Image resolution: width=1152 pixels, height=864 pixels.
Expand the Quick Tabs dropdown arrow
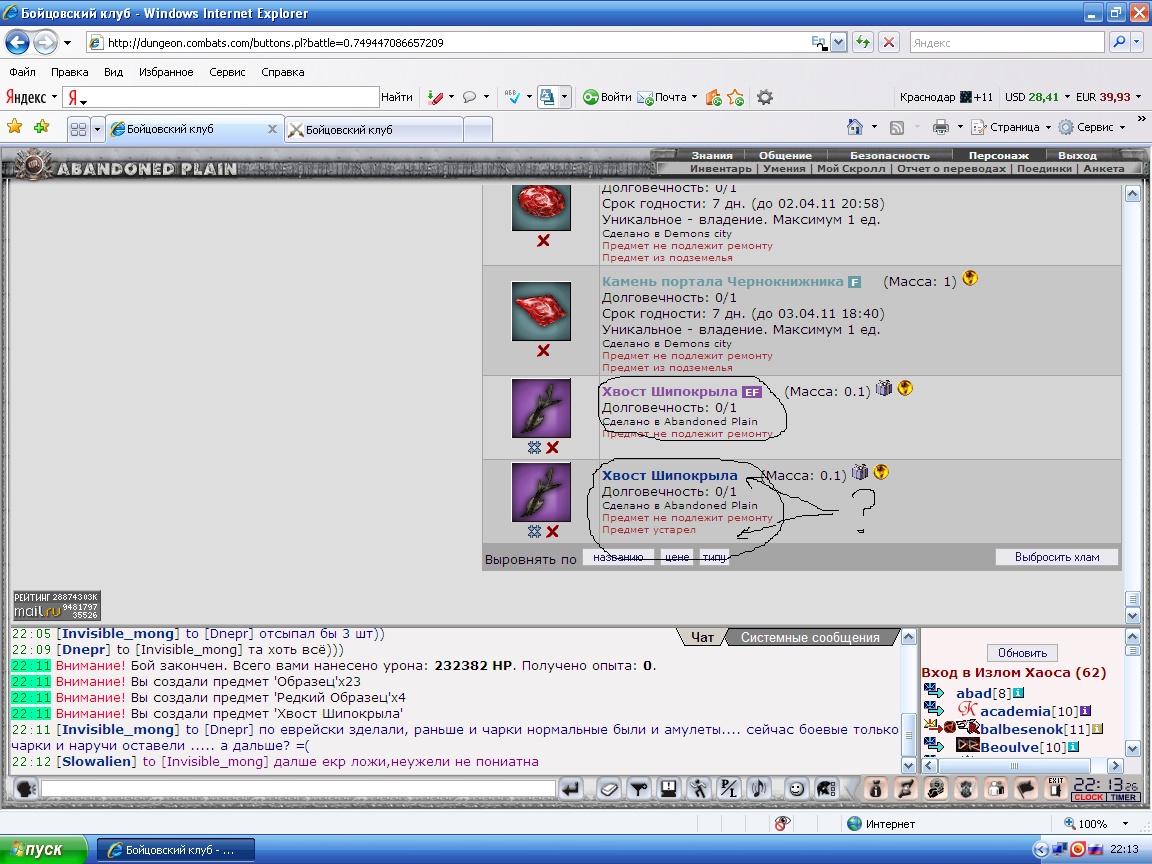pyautogui.click(x=97, y=129)
